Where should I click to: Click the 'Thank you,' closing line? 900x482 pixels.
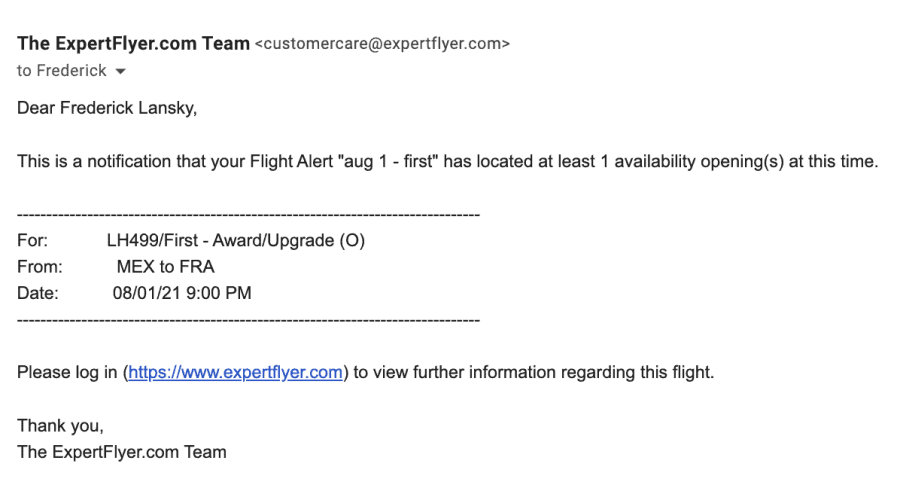[60, 426]
